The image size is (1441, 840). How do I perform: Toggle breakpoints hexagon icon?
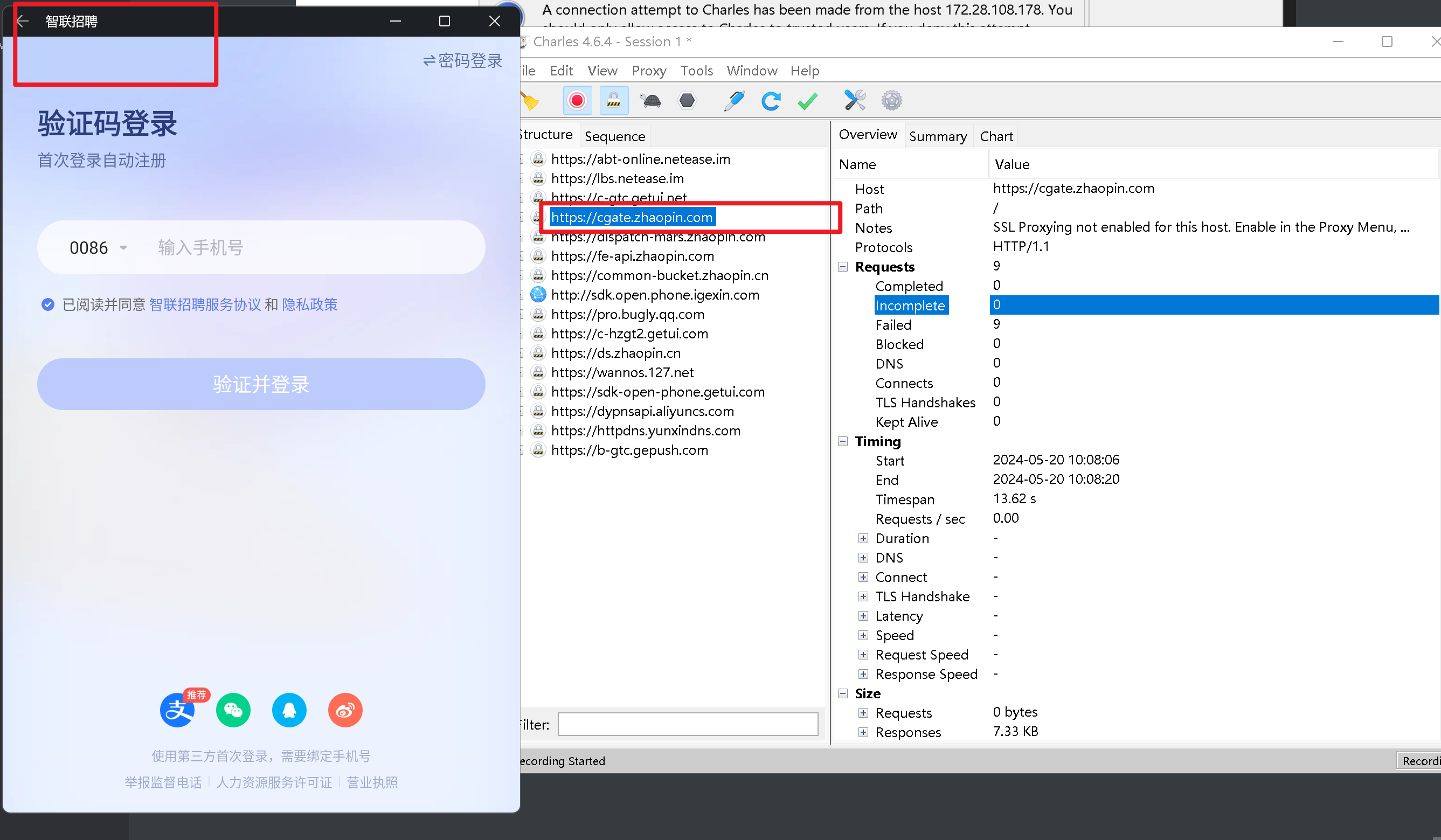[687, 101]
